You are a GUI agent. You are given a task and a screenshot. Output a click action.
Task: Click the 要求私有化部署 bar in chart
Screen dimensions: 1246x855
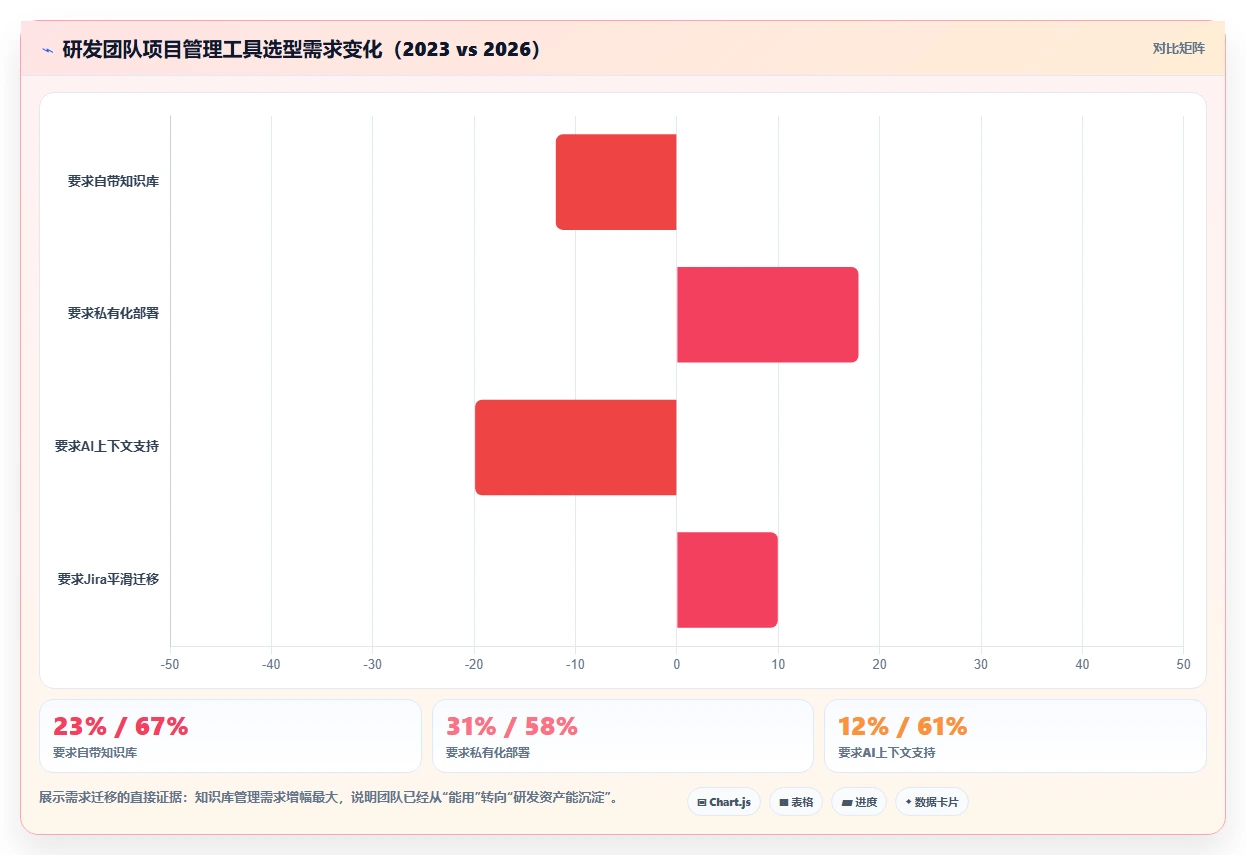point(768,314)
